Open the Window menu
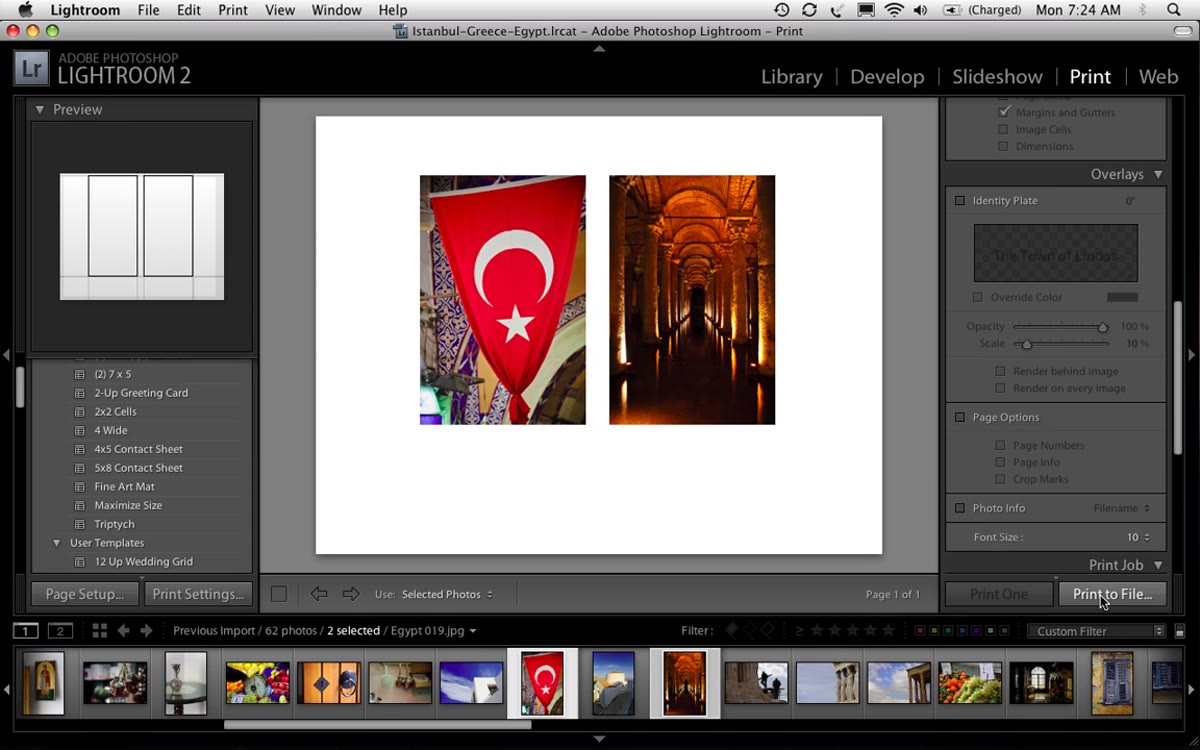This screenshot has height=750, width=1200. pyautogui.click(x=336, y=10)
